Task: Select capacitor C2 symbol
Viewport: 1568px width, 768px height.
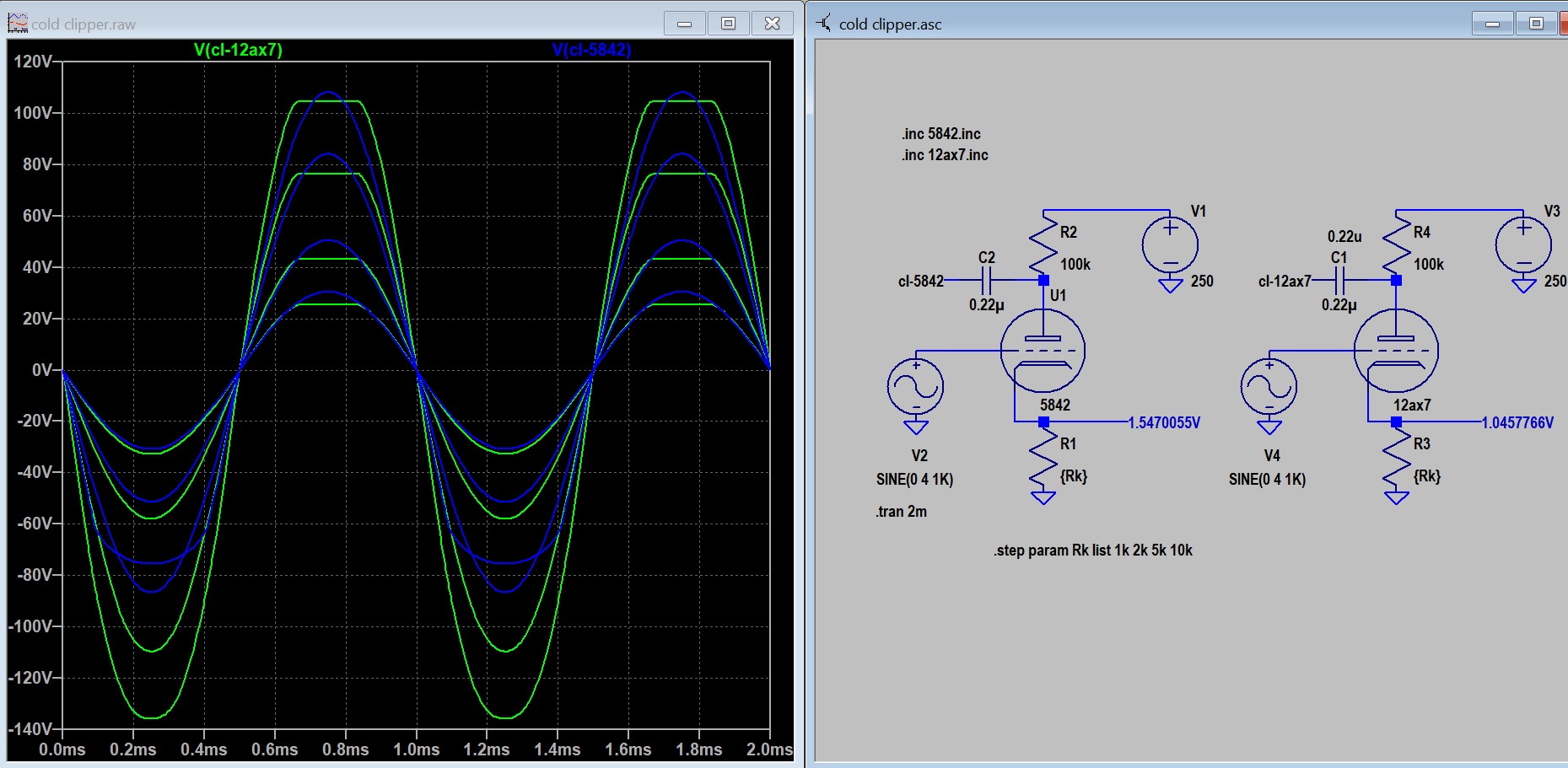Action: tap(987, 280)
